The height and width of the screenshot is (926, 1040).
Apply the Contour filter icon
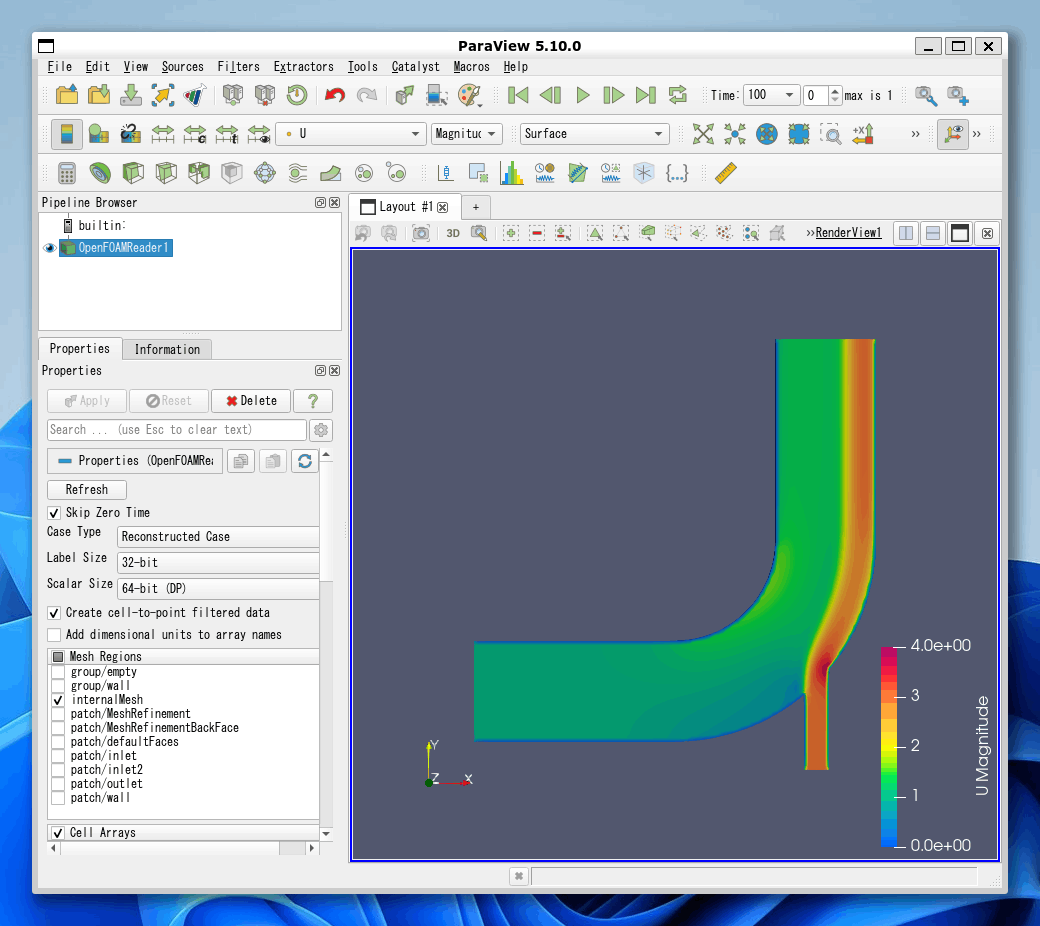100,173
